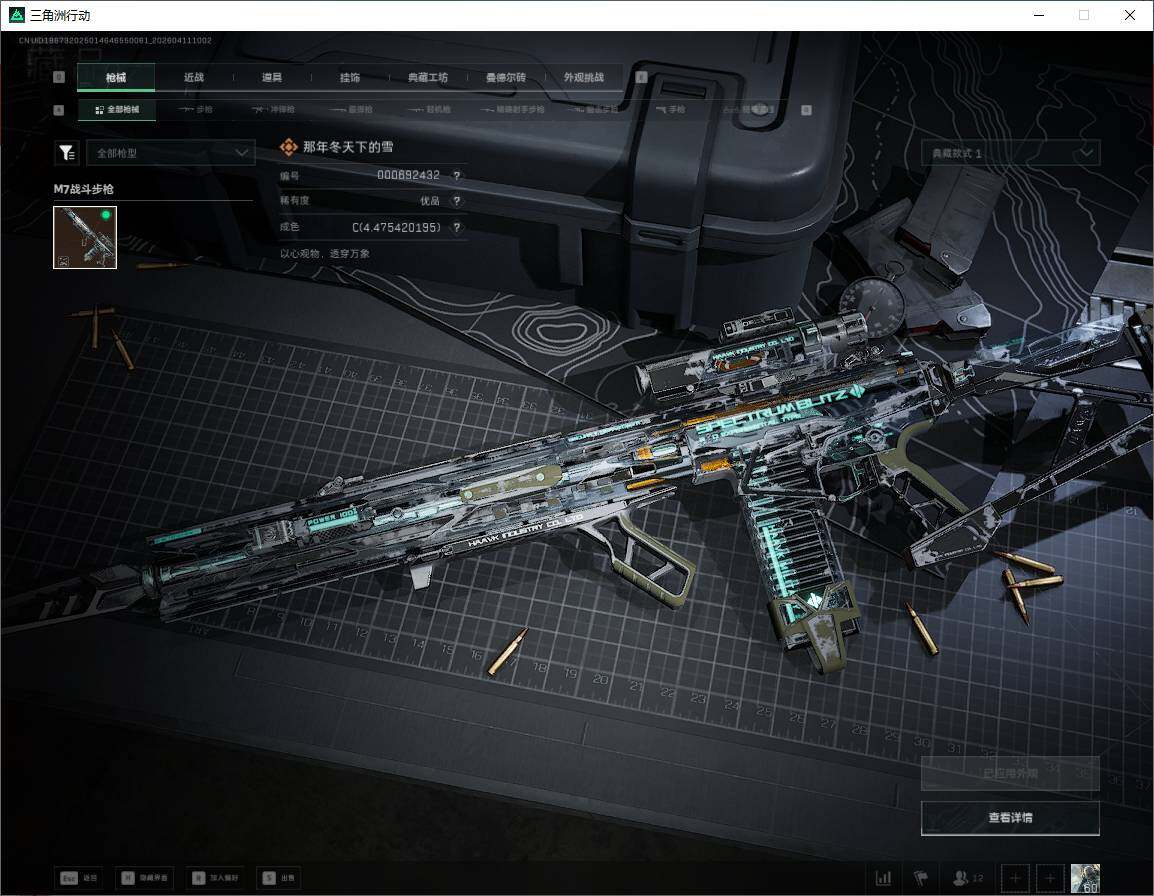Click the 查看详情 view details button
The width and height of the screenshot is (1154, 896).
pos(1010,818)
